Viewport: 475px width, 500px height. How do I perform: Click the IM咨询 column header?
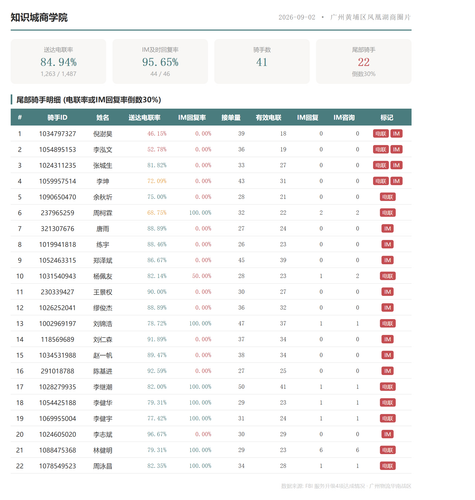(344, 117)
